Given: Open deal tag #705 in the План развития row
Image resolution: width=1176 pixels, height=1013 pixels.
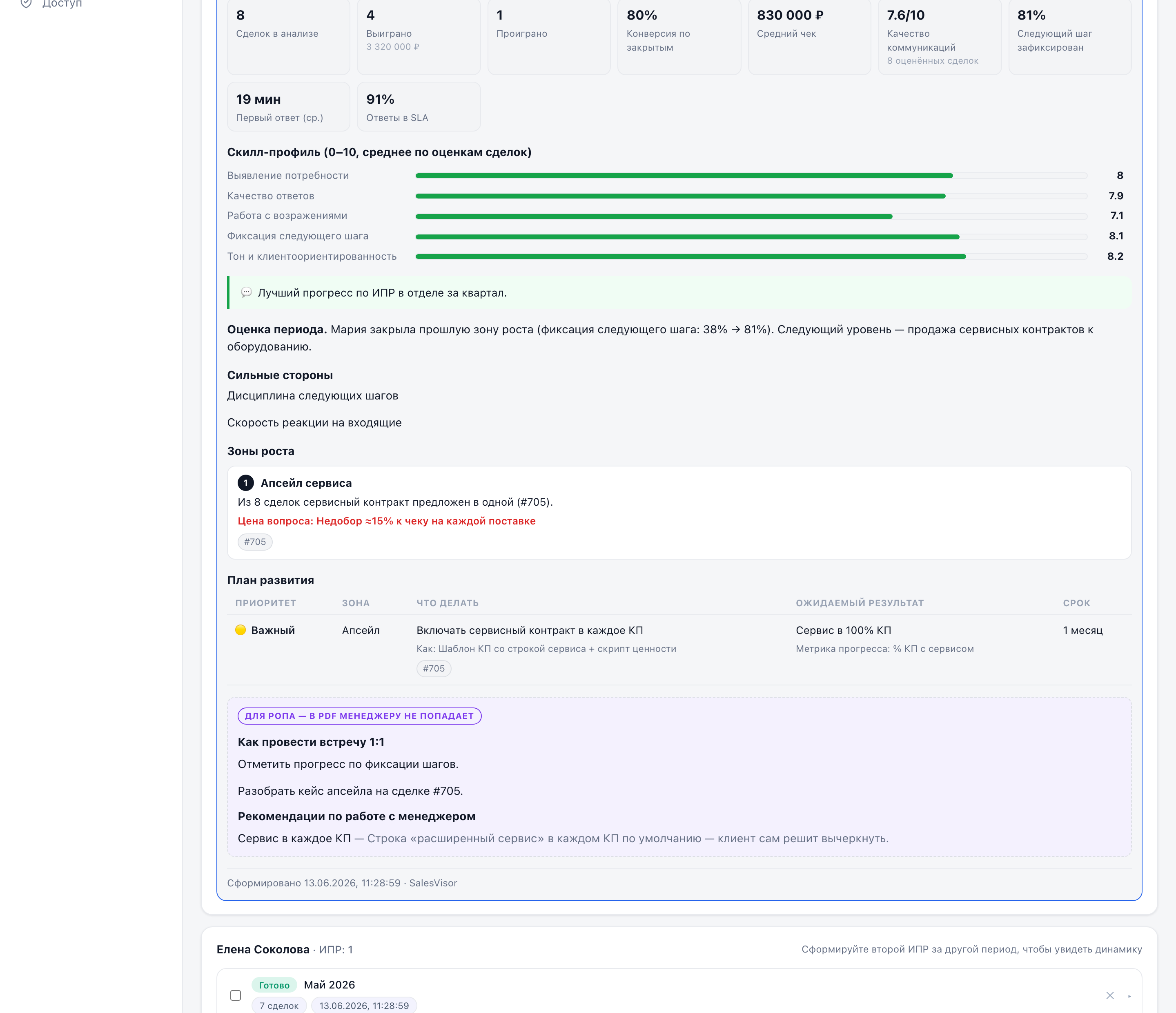Looking at the screenshot, I should coord(434,668).
